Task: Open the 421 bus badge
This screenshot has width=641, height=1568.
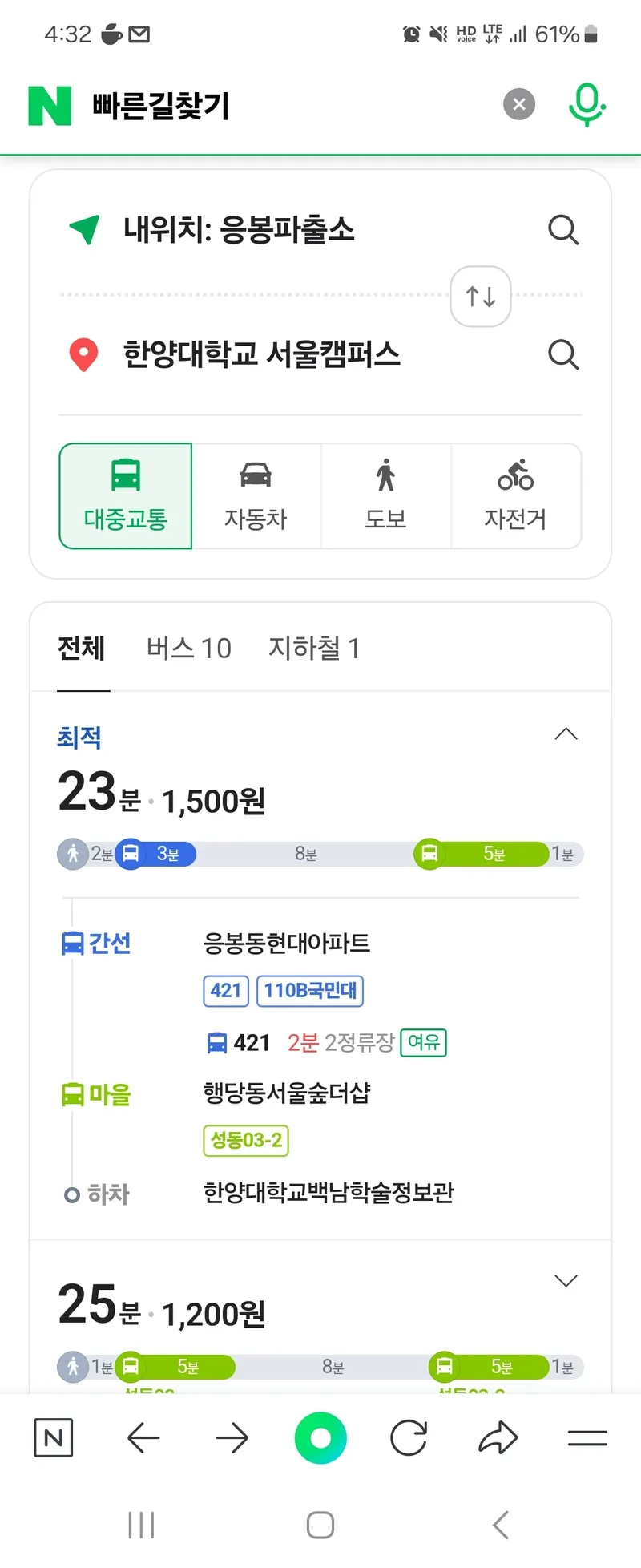Action: coord(226,991)
